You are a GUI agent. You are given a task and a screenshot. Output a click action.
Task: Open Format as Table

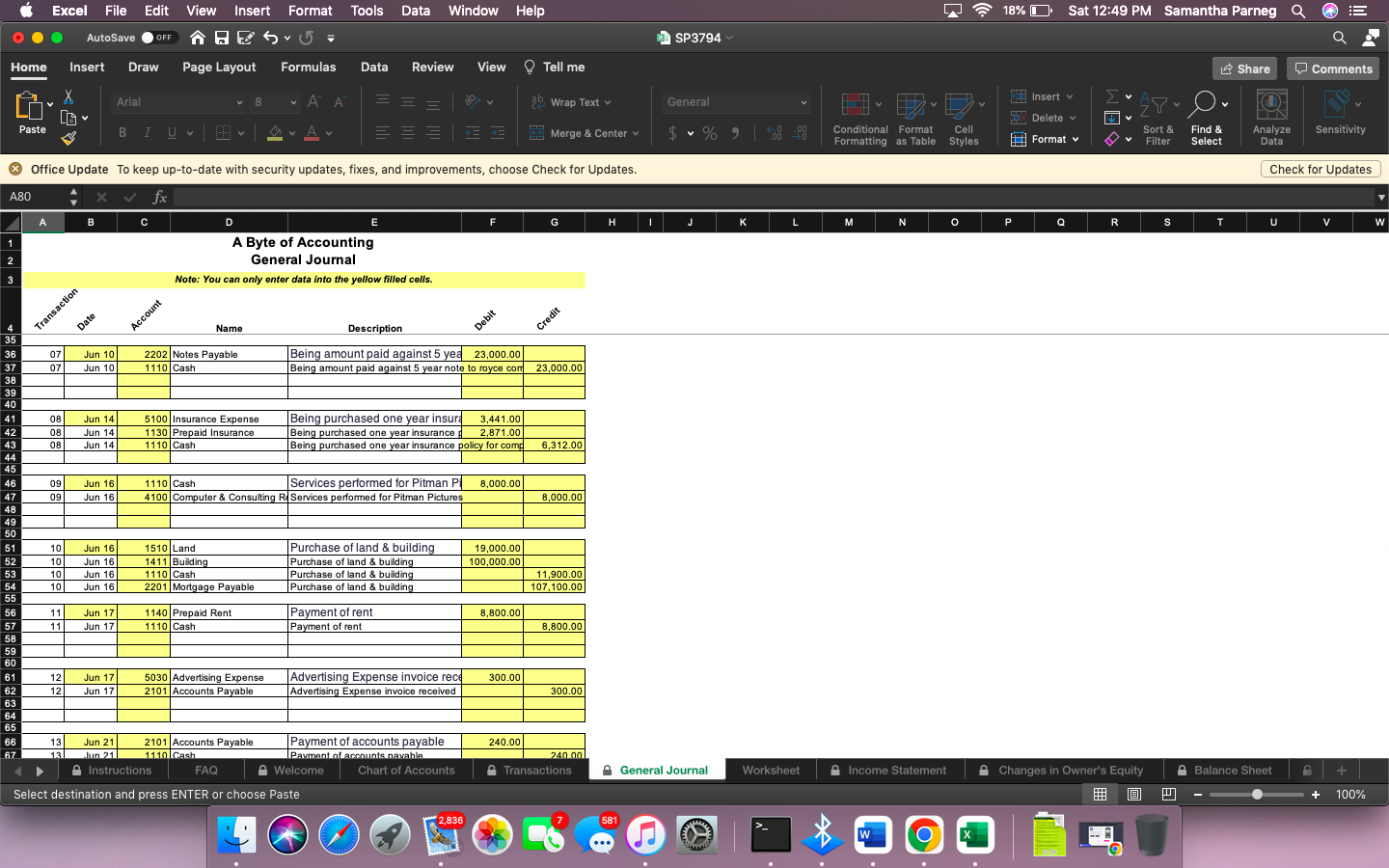[915, 119]
